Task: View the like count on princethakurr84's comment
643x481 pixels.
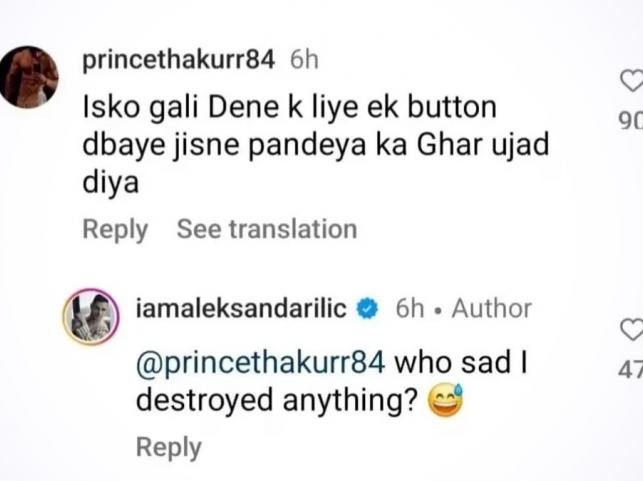Action: 631,123
